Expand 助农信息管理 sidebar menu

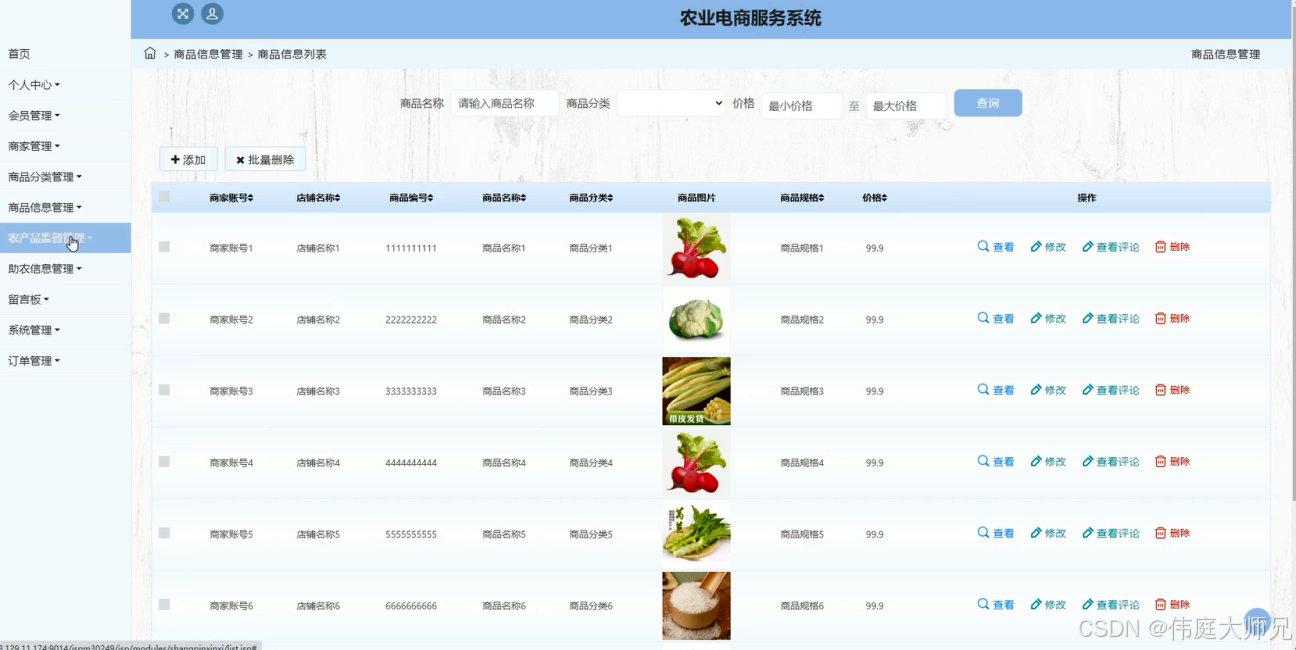[45, 269]
